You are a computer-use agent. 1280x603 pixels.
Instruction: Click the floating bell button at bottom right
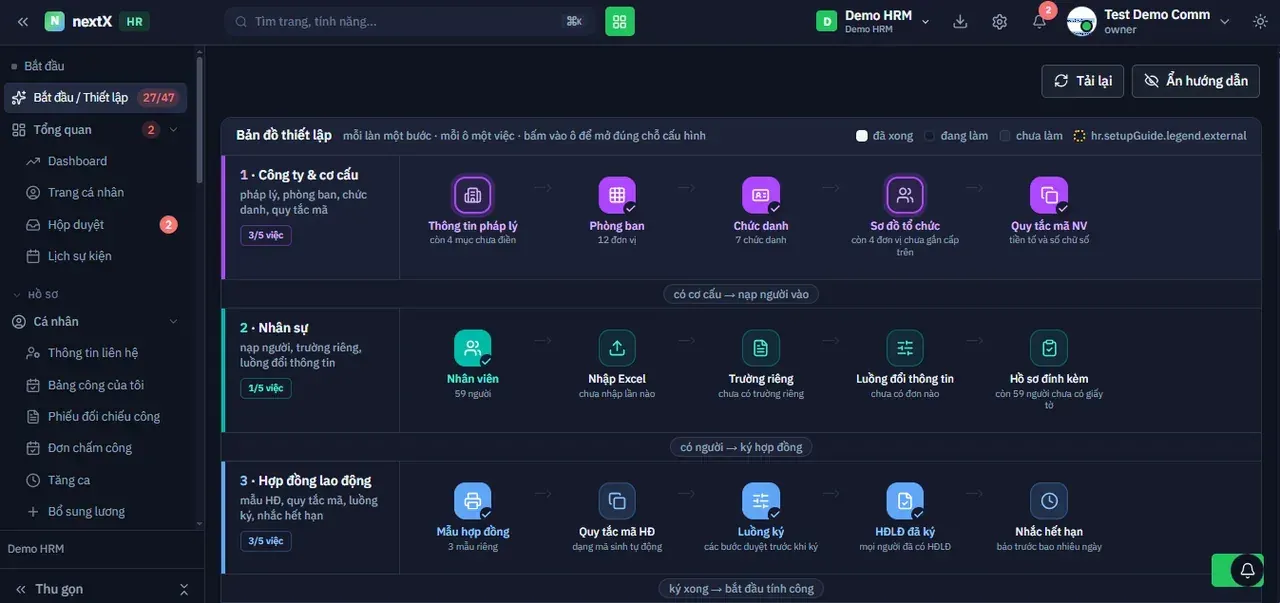point(1247,570)
